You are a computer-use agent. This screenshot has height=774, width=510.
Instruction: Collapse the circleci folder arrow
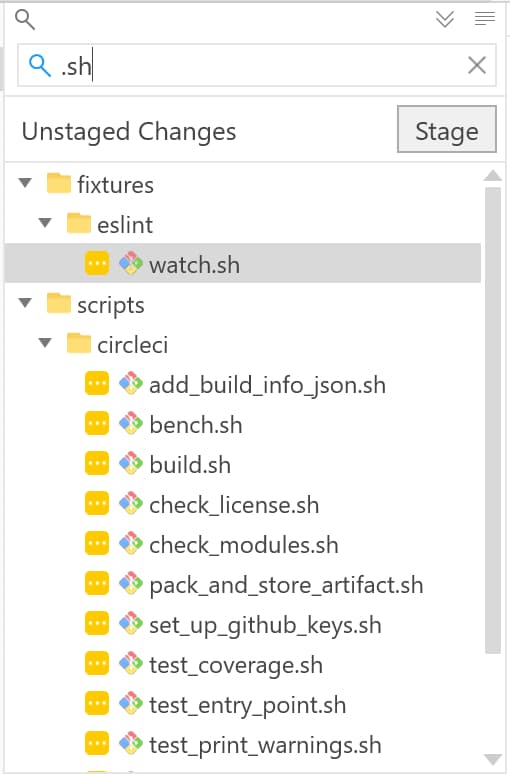45,343
